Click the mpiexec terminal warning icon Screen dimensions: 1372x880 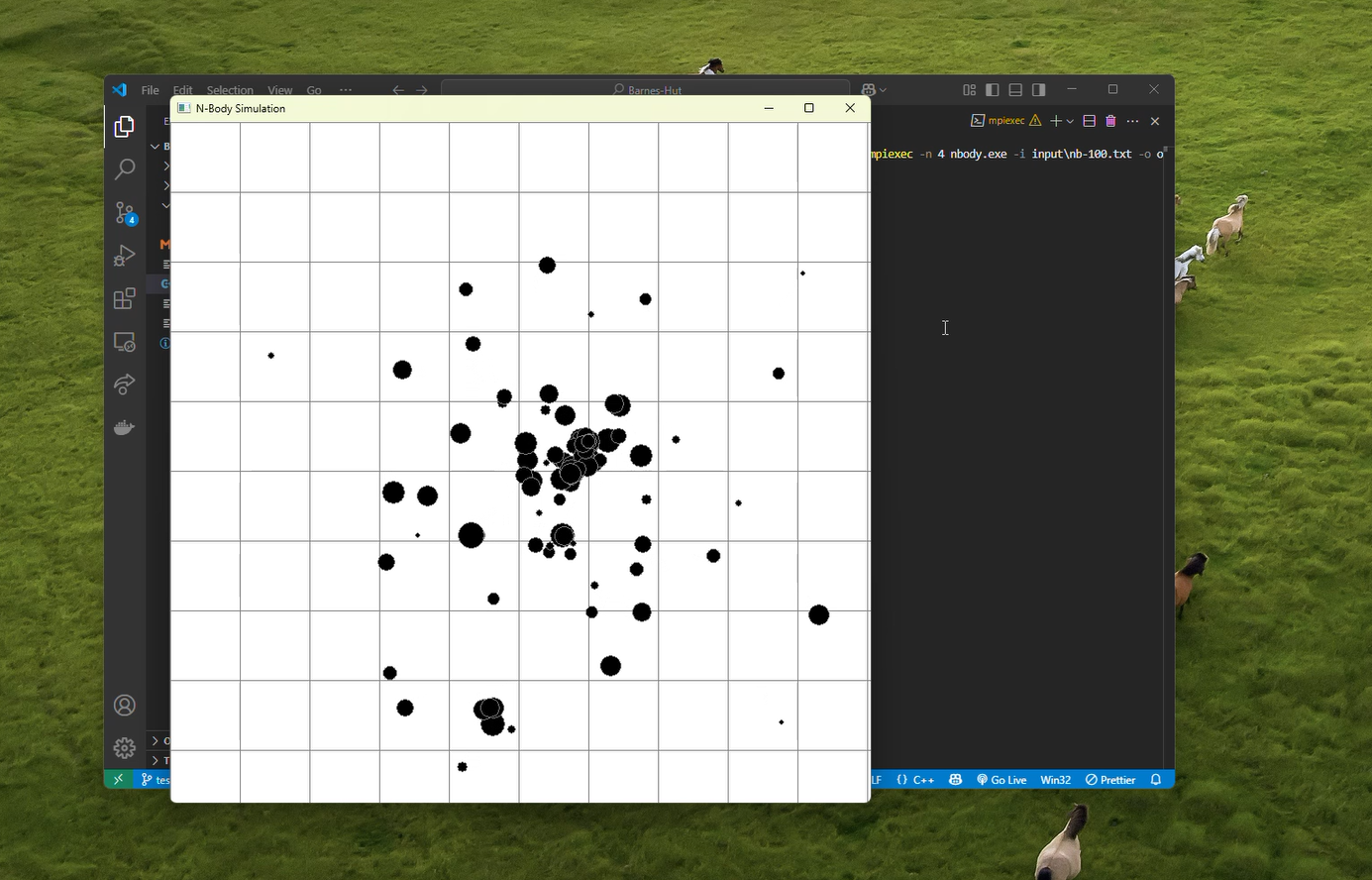(x=1035, y=121)
